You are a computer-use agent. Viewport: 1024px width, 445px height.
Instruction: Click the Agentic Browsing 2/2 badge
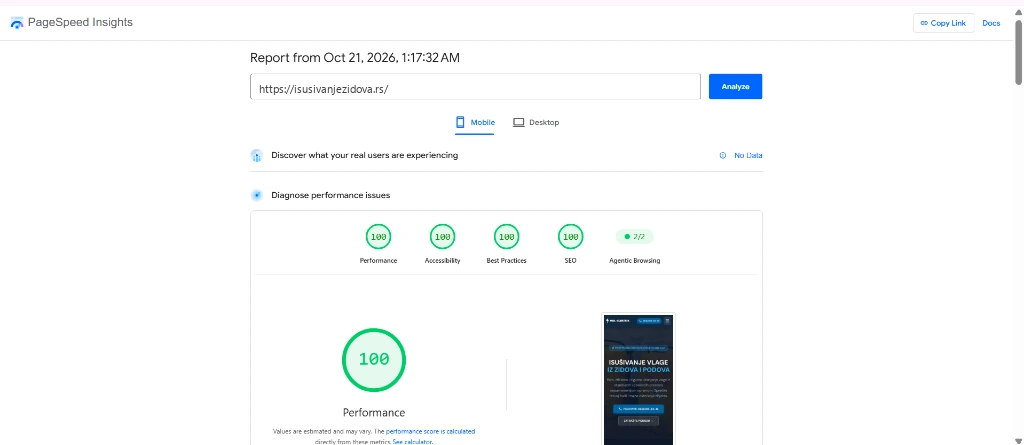[634, 237]
